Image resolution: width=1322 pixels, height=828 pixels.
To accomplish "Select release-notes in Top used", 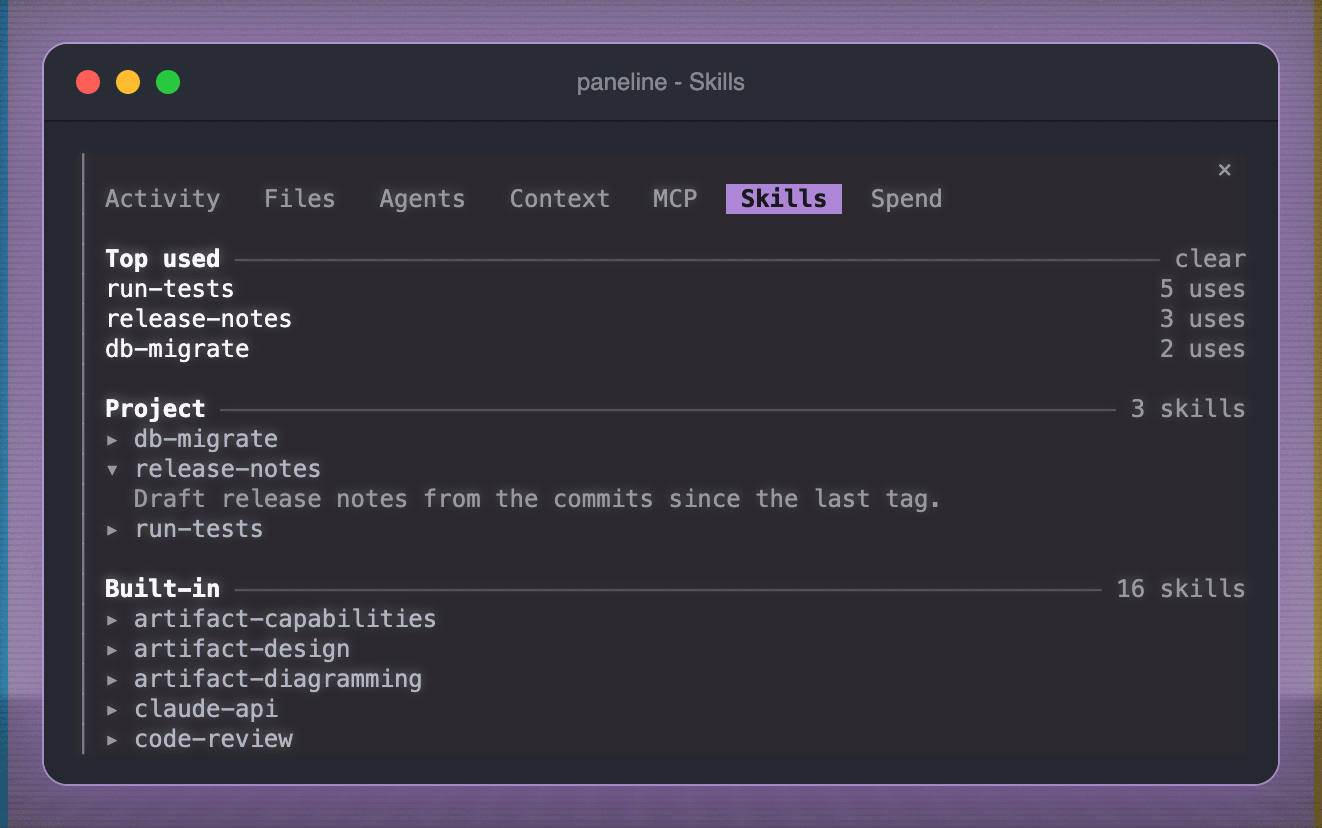I will tap(675, 319).
